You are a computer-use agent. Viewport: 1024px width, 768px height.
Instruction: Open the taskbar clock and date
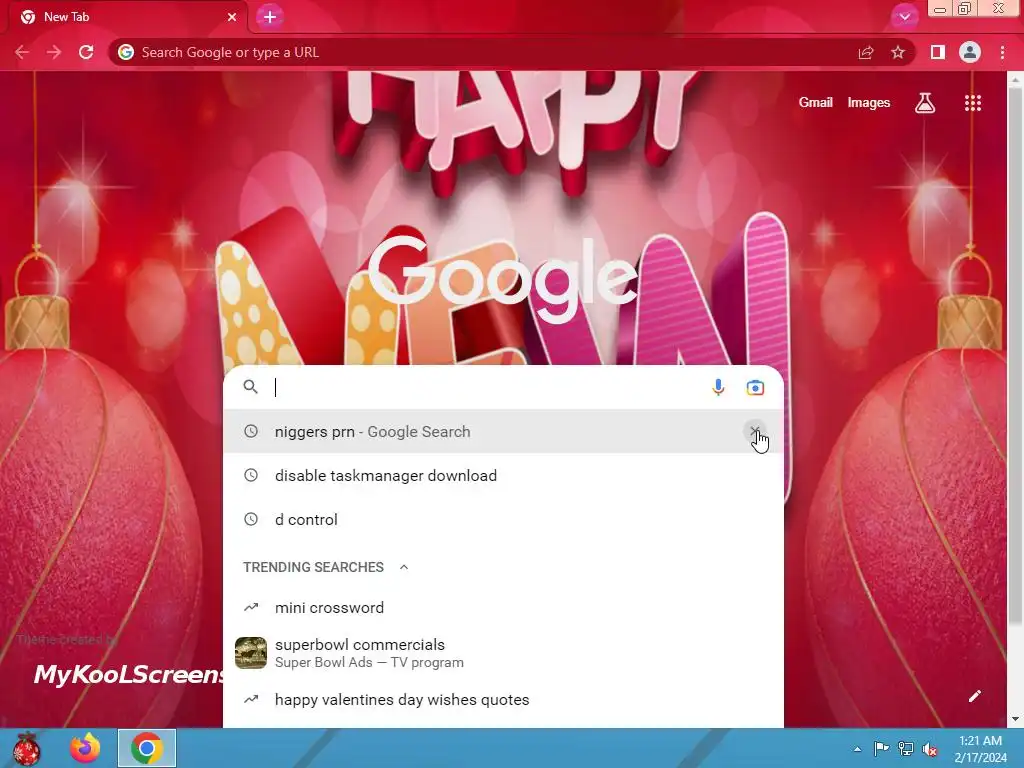click(x=980, y=749)
